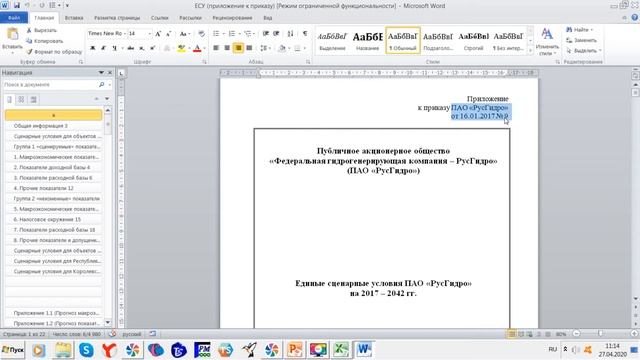Image resolution: width=640 pixels, height=360 pixels.
Task: Open navigation pane options dropdown arrow
Action: [x=101, y=73]
